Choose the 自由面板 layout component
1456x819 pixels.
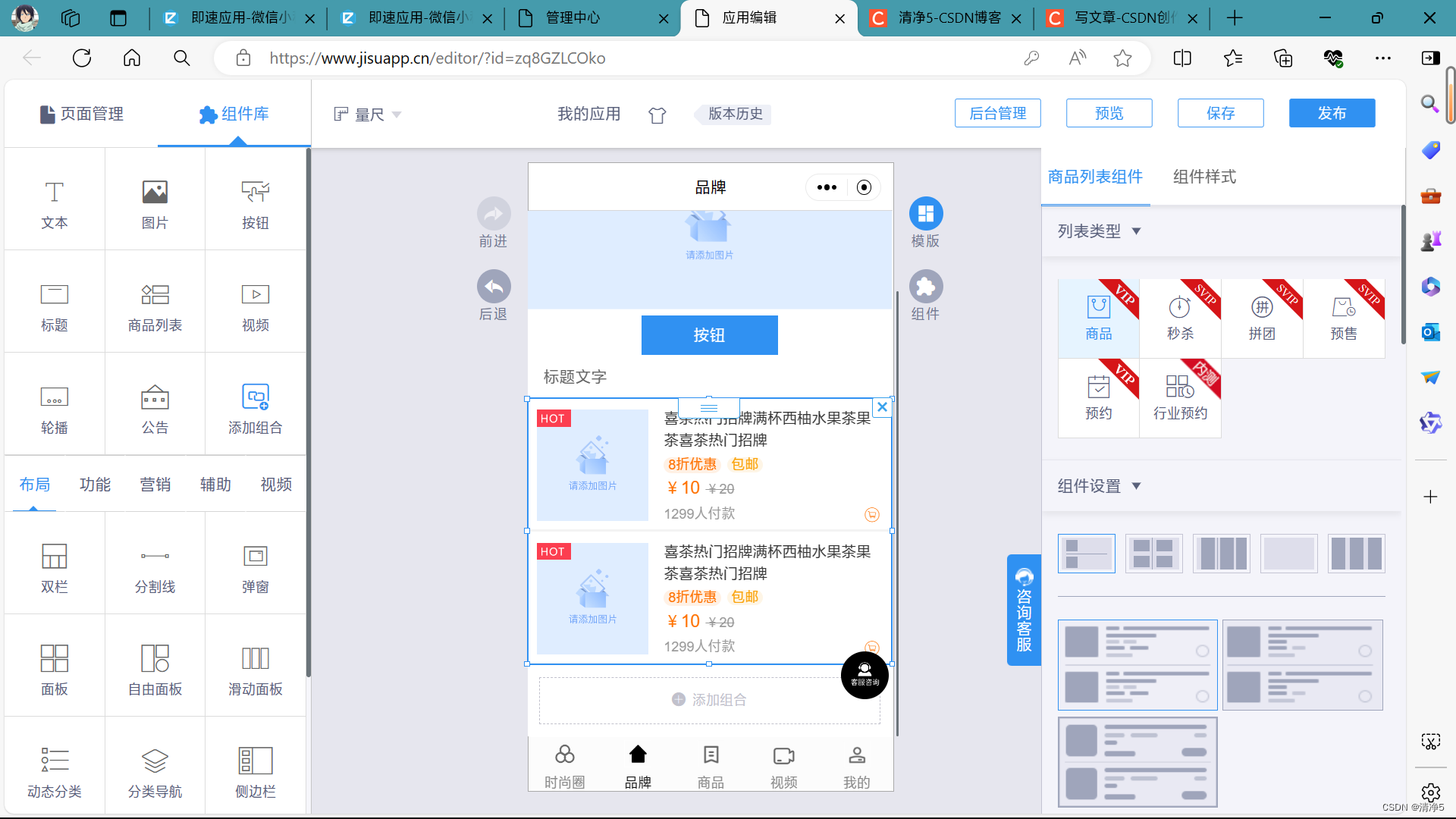tap(155, 658)
